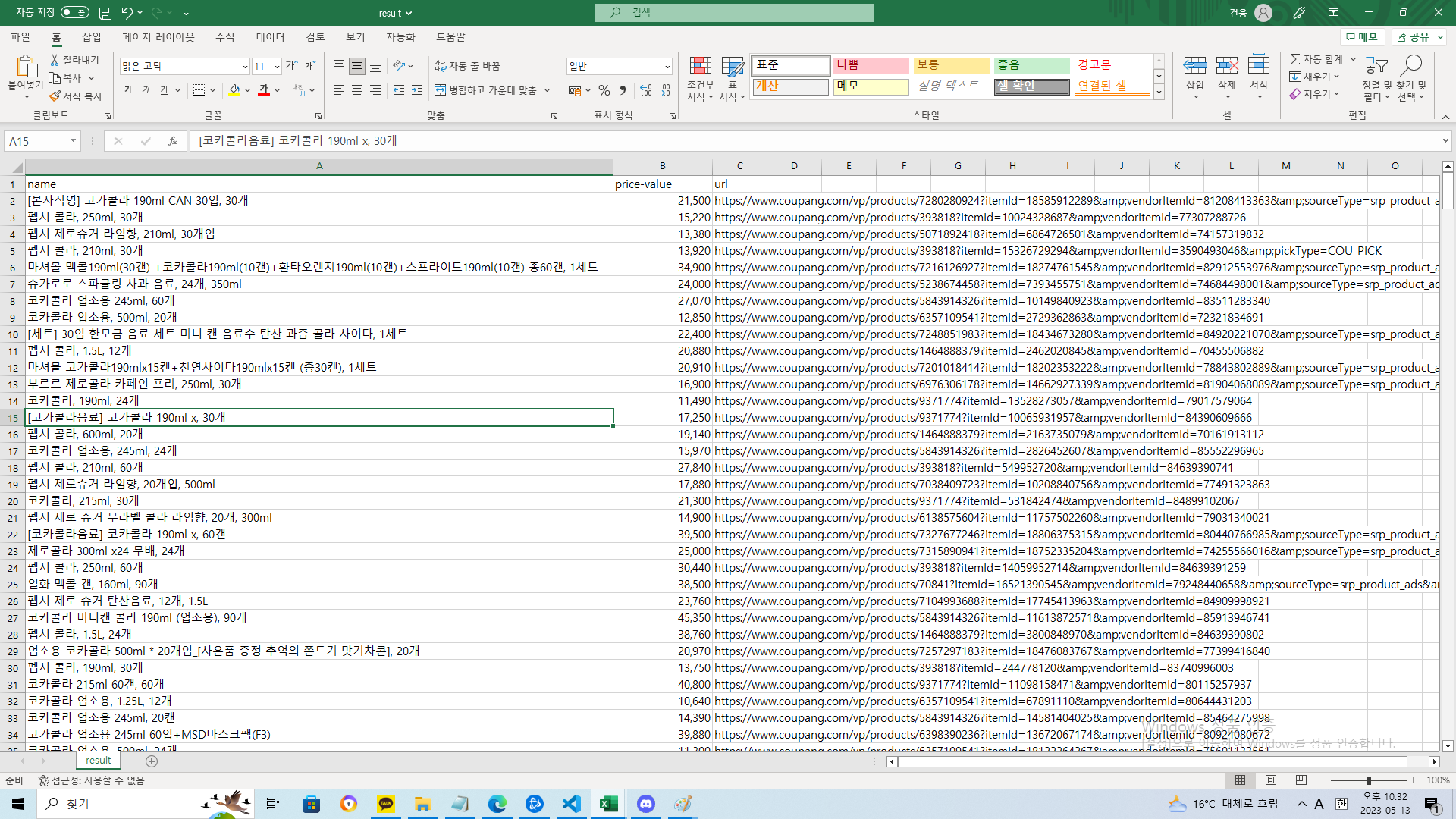Open Sort and Filter (정렬 및 필터)
Screen dimensions: 1456x819
tap(1376, 78)
